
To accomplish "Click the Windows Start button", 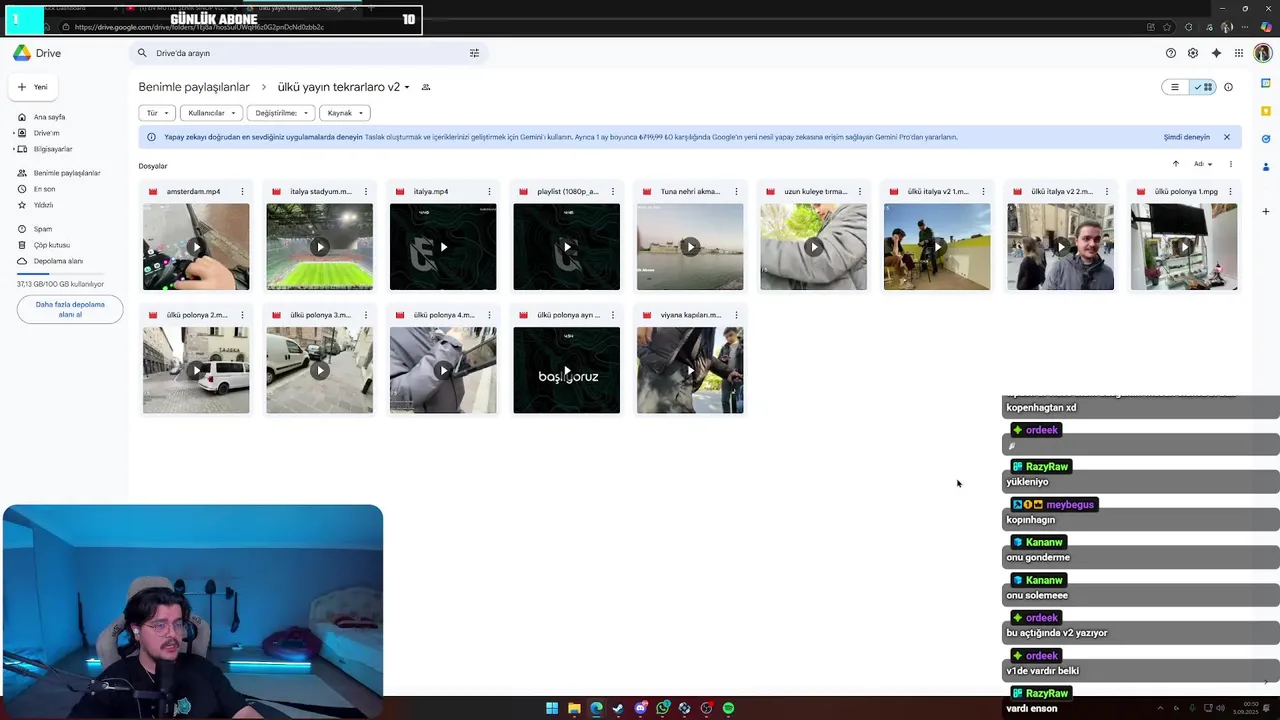I will pos(552,708).
